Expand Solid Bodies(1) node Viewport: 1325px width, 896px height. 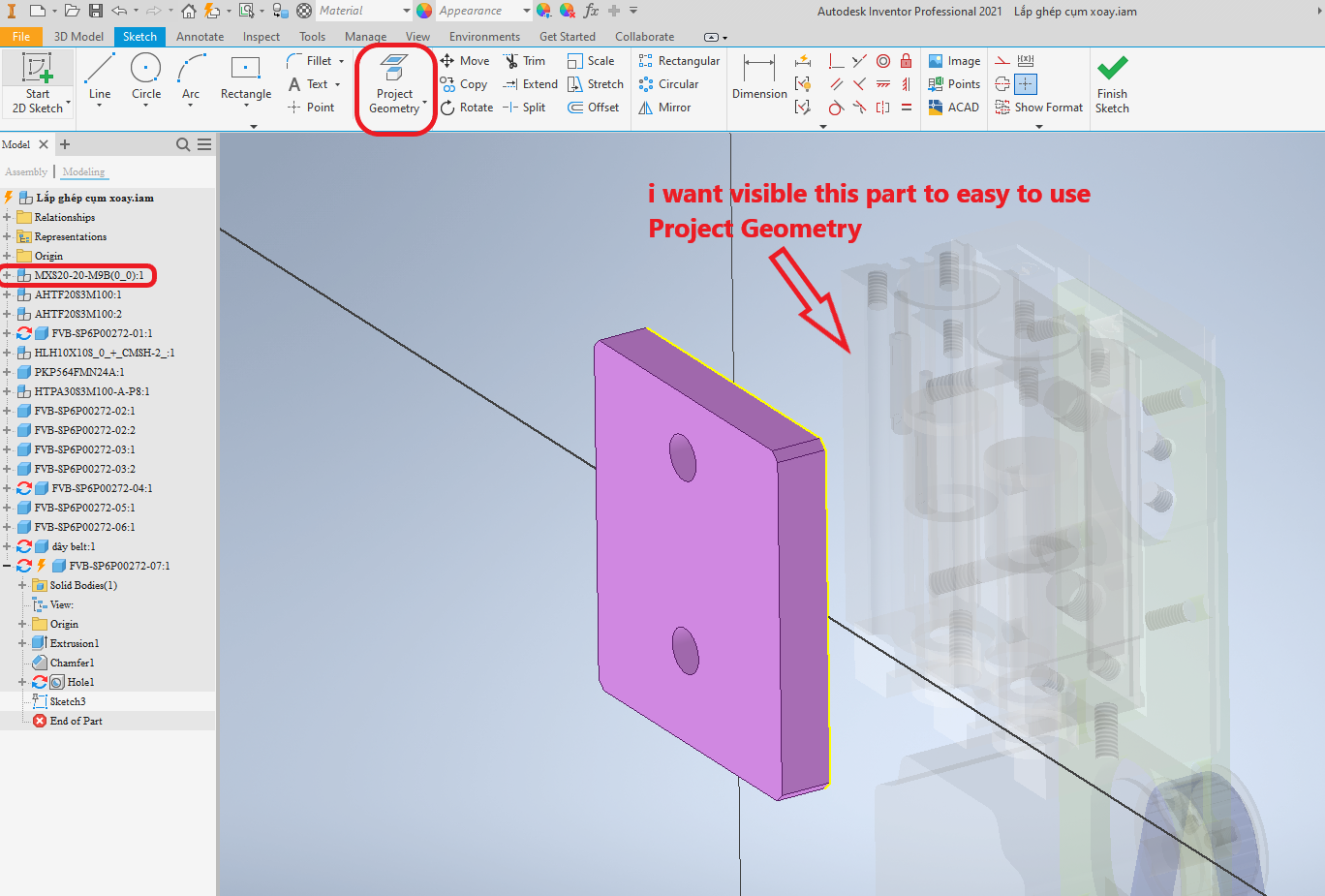pos(22,585)
